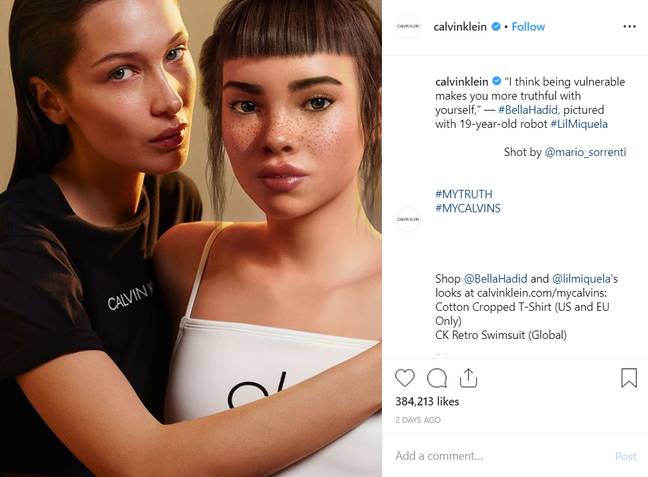Screen dimensions: 648x477
Task: Click verified badge next to header username
Action: click(496, 26)
